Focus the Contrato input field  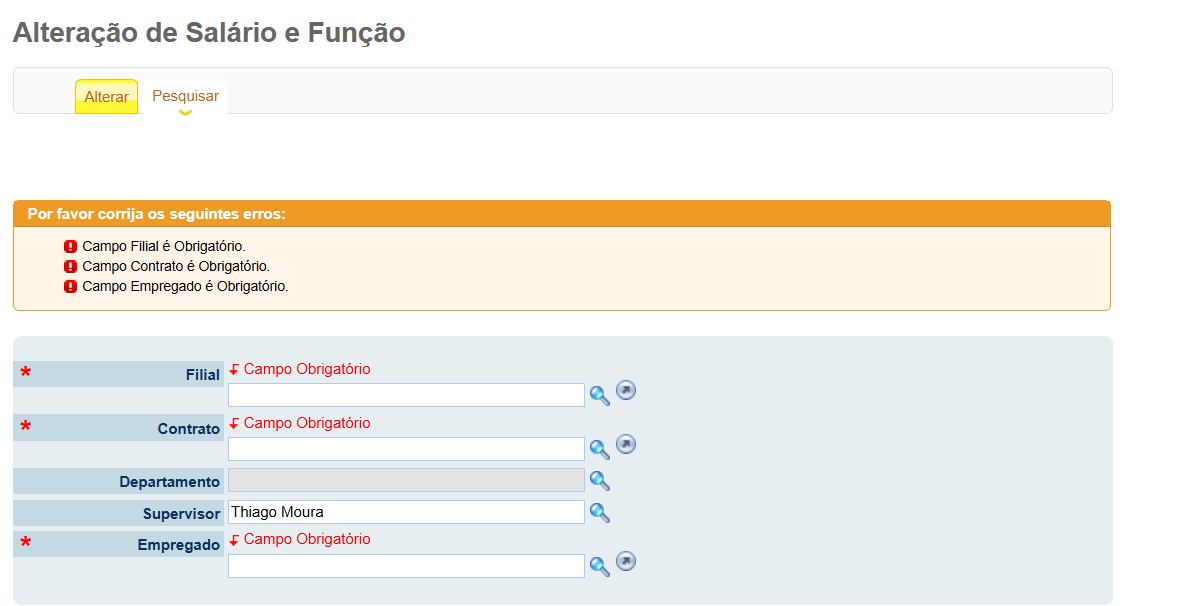click(406, 449)
